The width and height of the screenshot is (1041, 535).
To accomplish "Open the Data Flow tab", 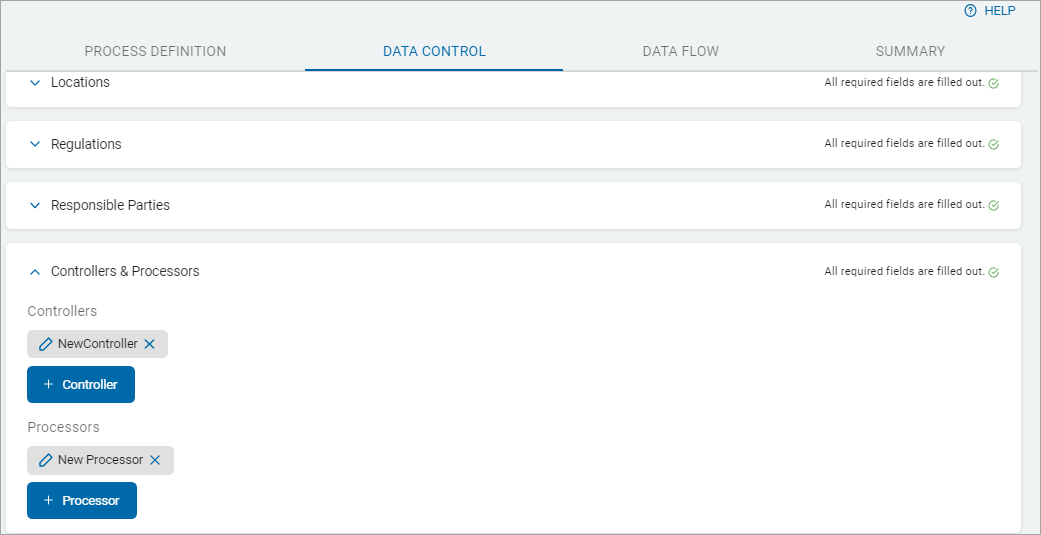I will coord(680,51).
